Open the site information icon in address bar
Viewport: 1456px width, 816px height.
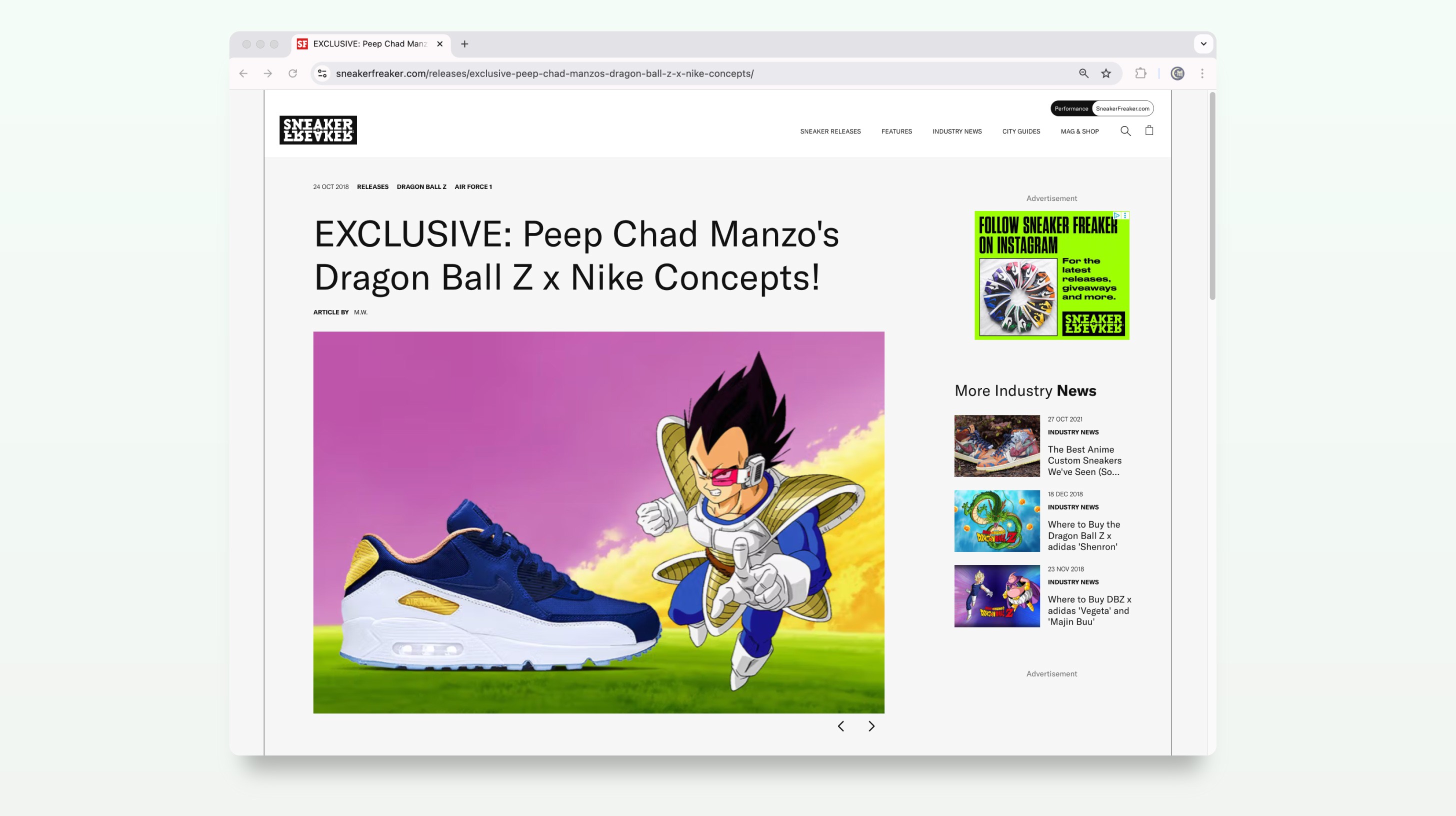coord(322,73)
